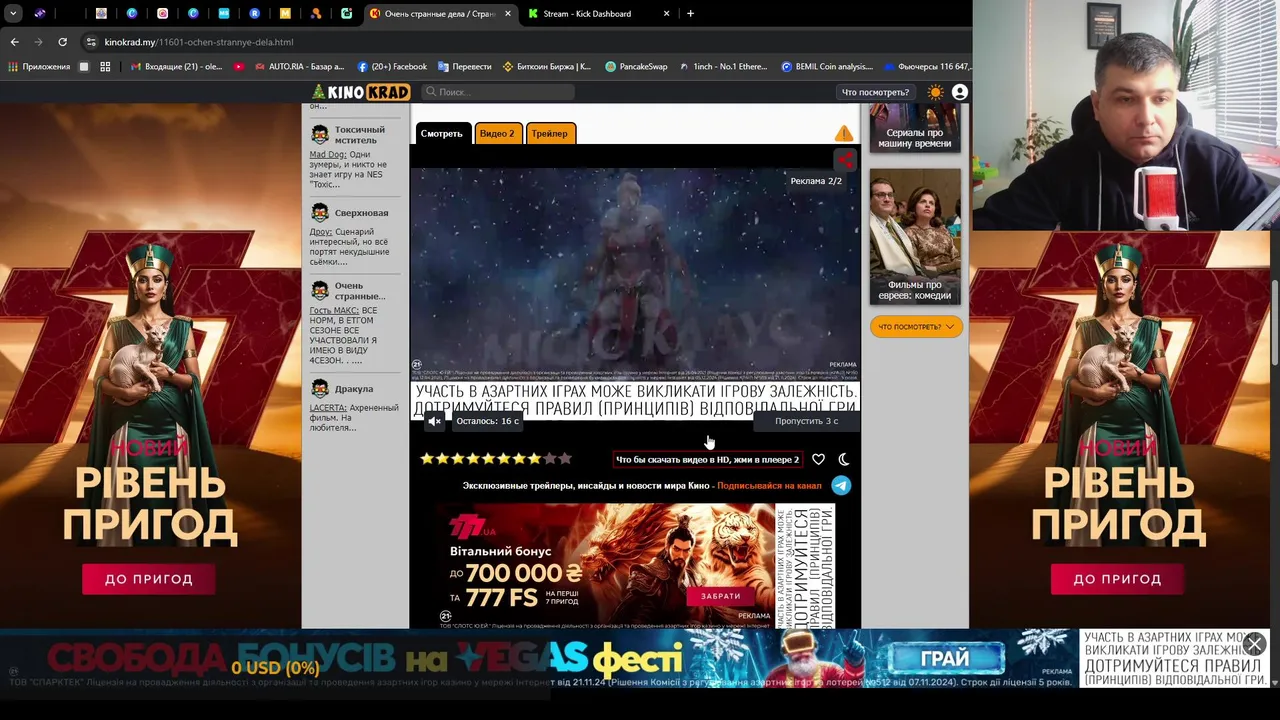The height and width of the screenshot is (720, 1280).
Task: Open Фильмы про евреев: комедии thumbnail
Action: (x=915, y=236)
